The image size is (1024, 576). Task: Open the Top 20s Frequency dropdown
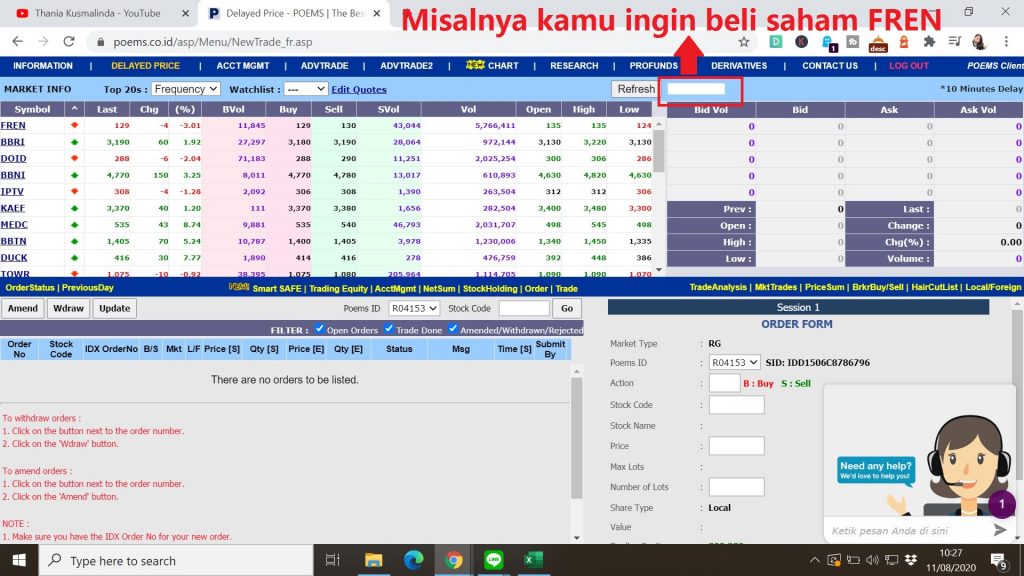click(186, 89)
